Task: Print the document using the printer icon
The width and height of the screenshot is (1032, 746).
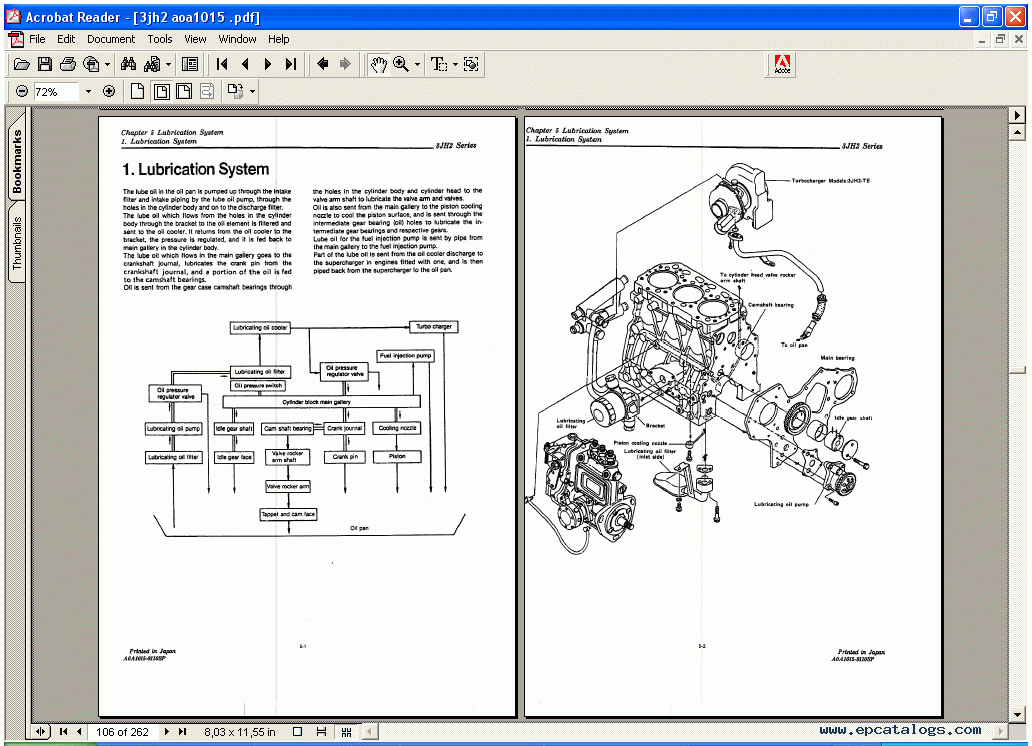Action: coord(68,64)
